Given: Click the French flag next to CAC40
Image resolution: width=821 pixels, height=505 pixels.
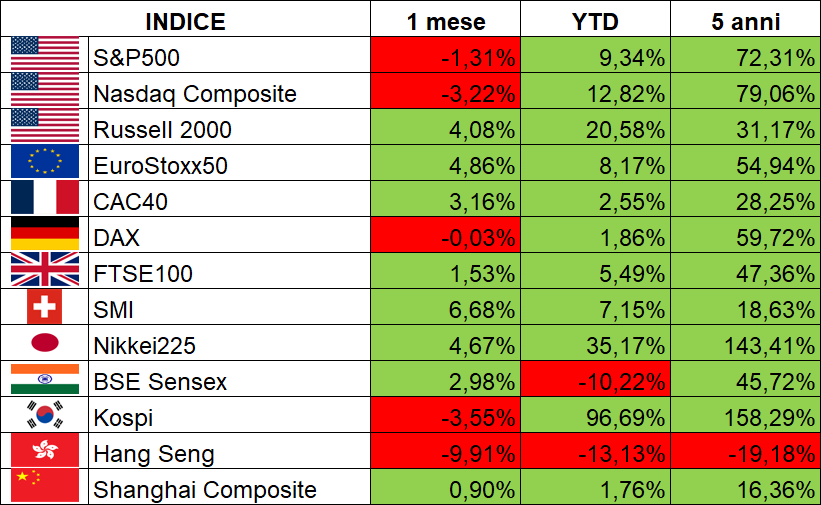Looking at the screenshot, I should pyautogui.click(x=45, y=198).
